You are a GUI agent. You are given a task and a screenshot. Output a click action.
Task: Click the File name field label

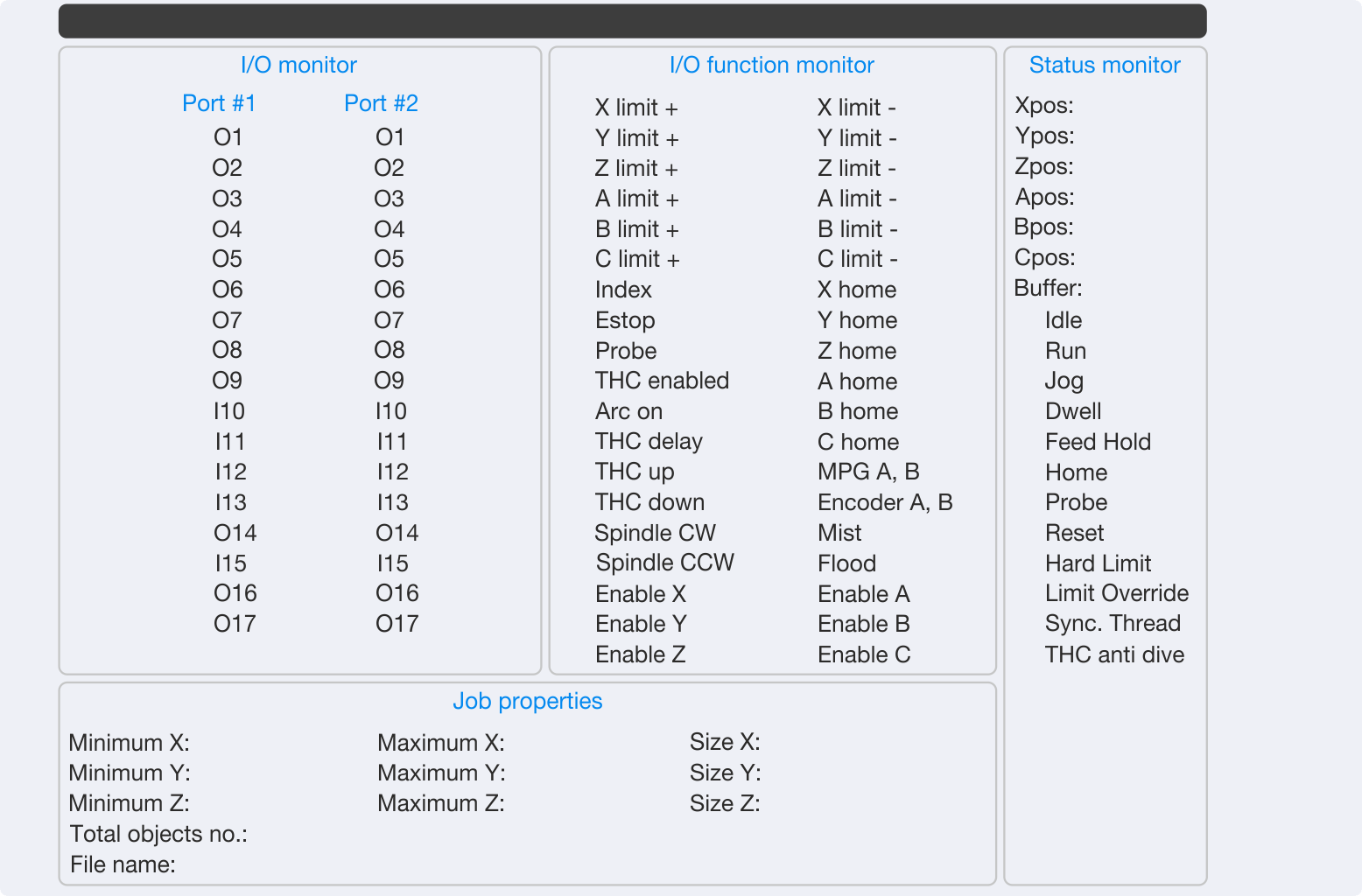click(x=123, y=864)
